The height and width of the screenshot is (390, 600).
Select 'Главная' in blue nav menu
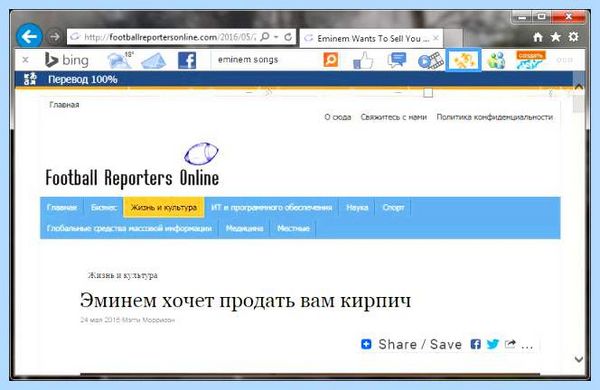[x=62, y=207]
